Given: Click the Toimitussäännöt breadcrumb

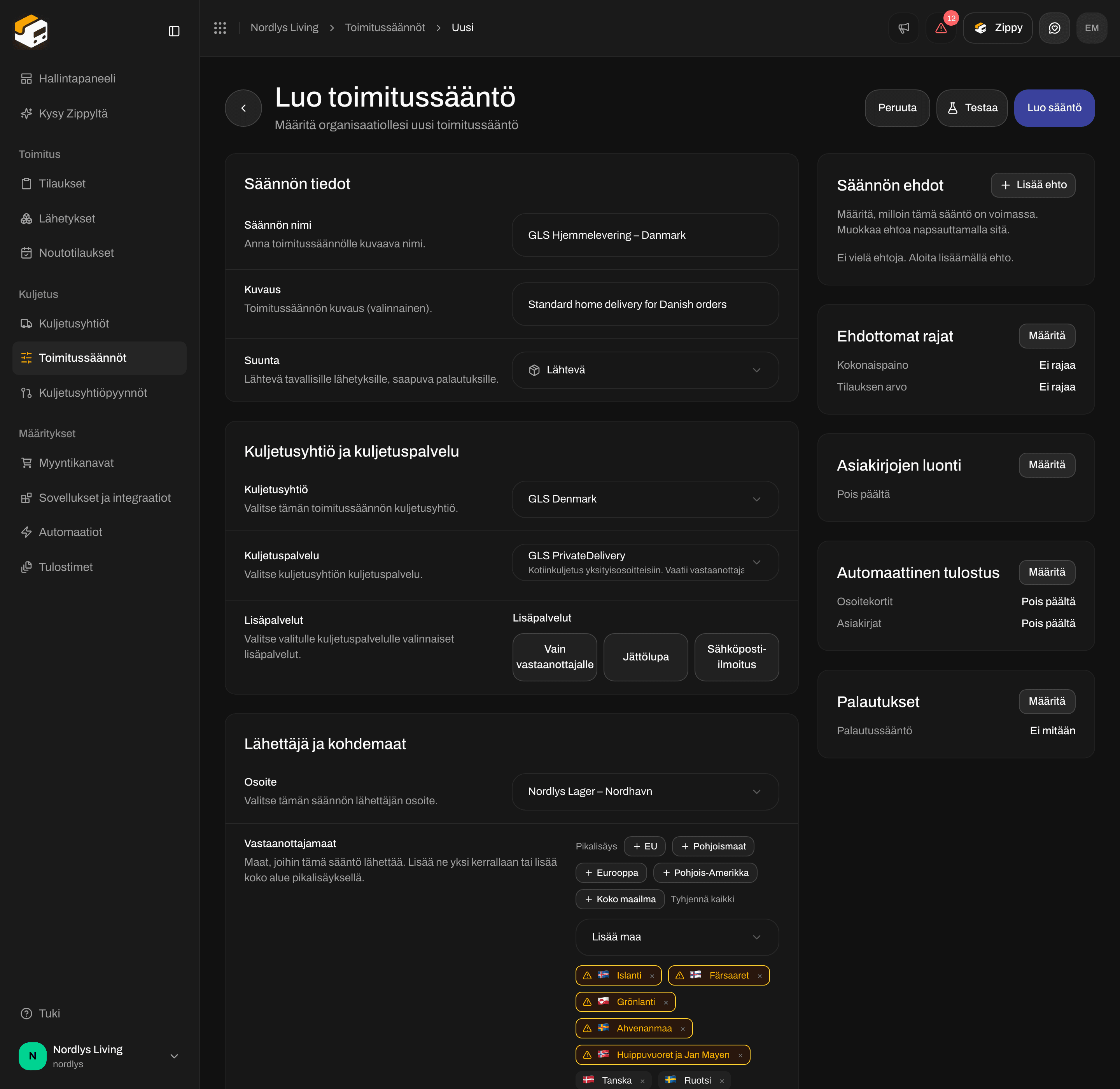Looking at the screenshot, I should click(x=384, y=28).
